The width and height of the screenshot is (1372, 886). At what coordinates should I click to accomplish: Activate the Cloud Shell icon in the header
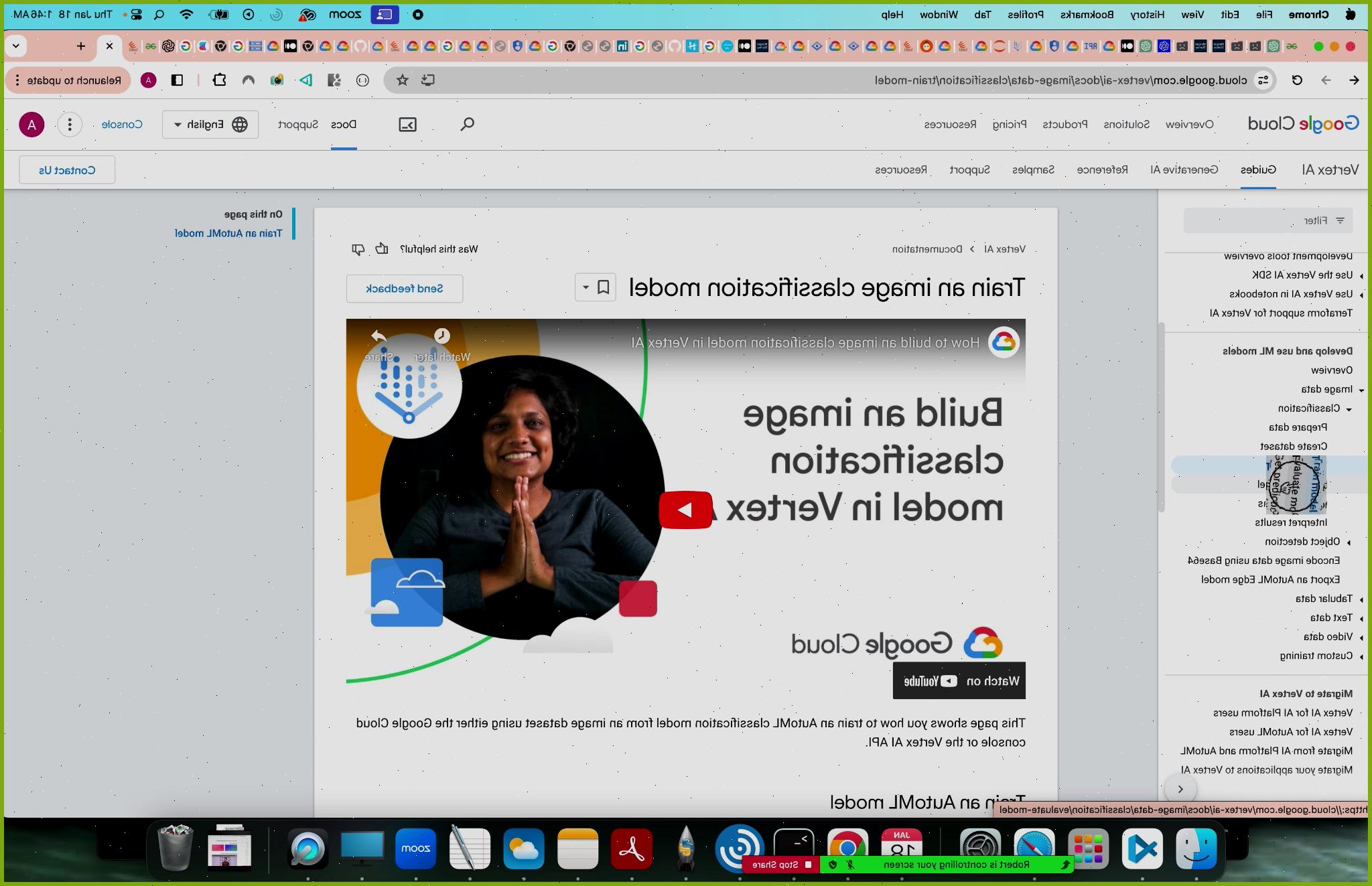click(407, 125)
